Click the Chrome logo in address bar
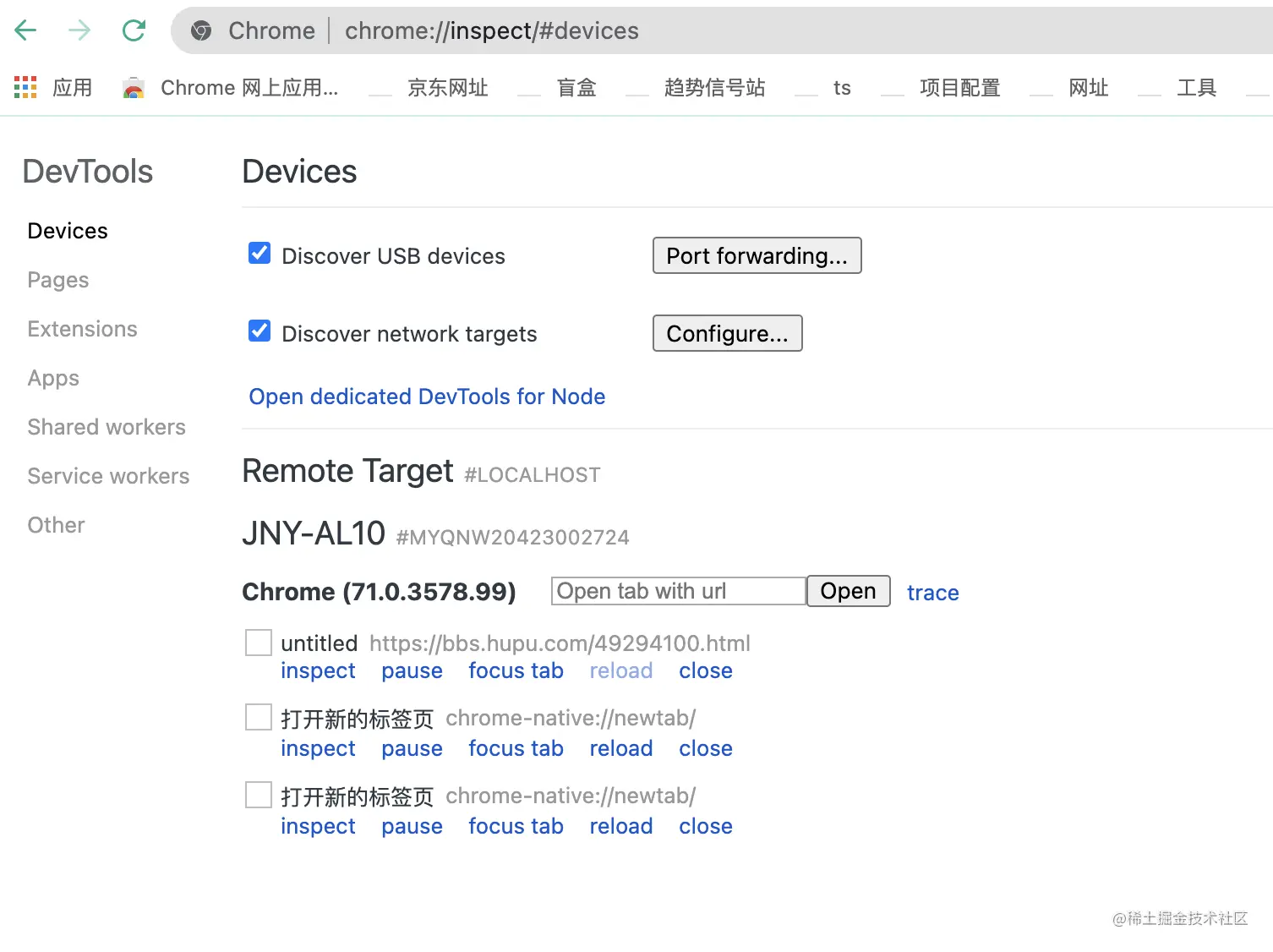 coord(201,31)
